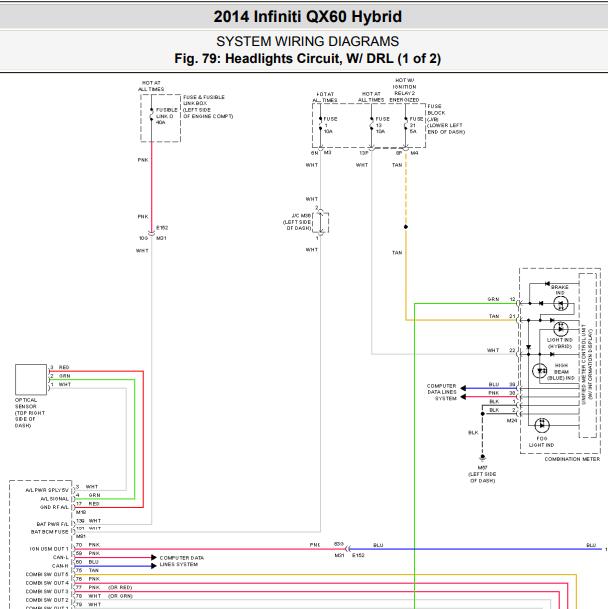Click the arrowhead on the CAN-L wire
Image resolution: width=608 pixels, height=609 pixels.
pos(154,558)
